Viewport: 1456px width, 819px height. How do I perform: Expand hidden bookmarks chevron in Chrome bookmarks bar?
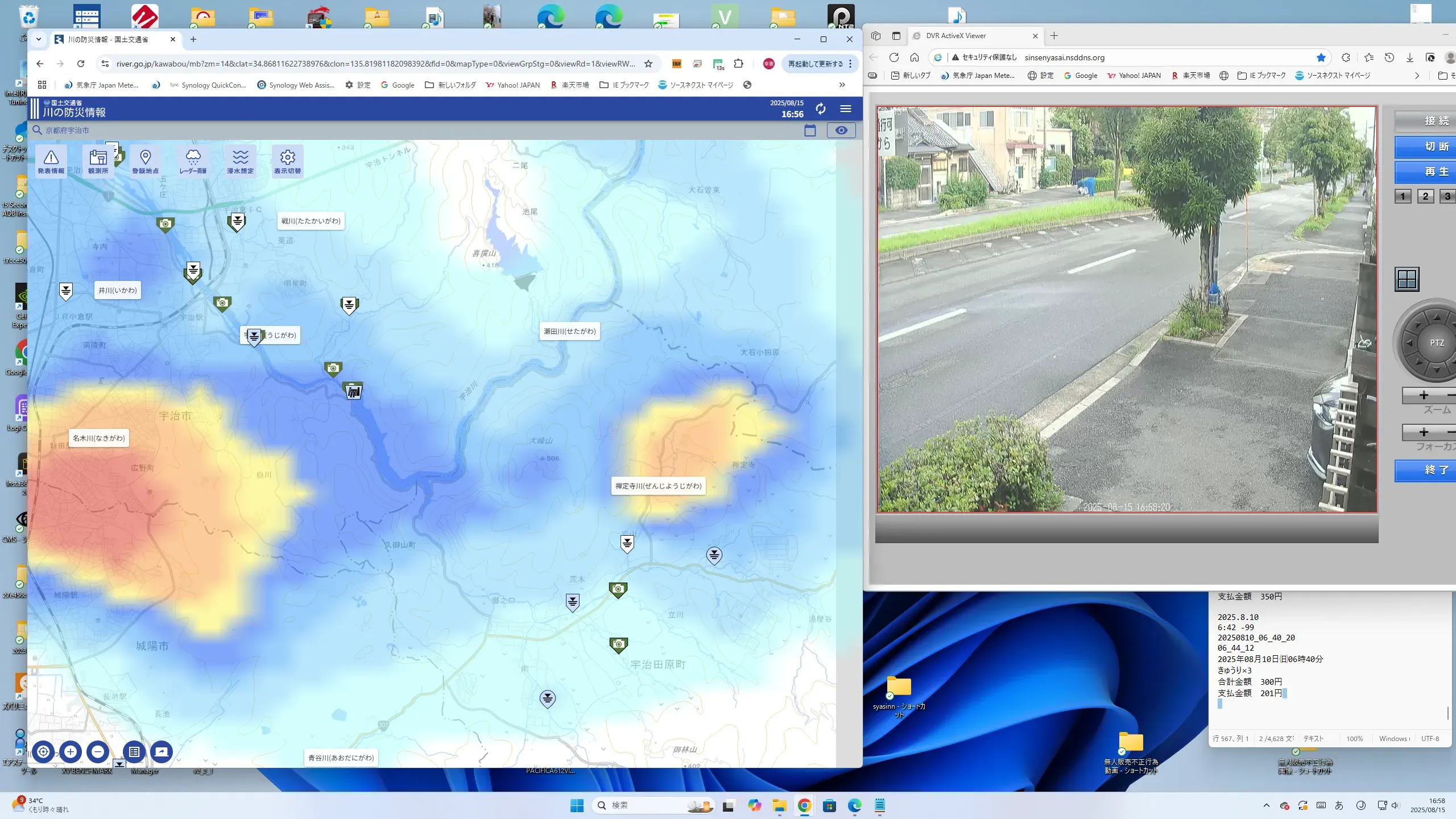(x=842, y=85)
